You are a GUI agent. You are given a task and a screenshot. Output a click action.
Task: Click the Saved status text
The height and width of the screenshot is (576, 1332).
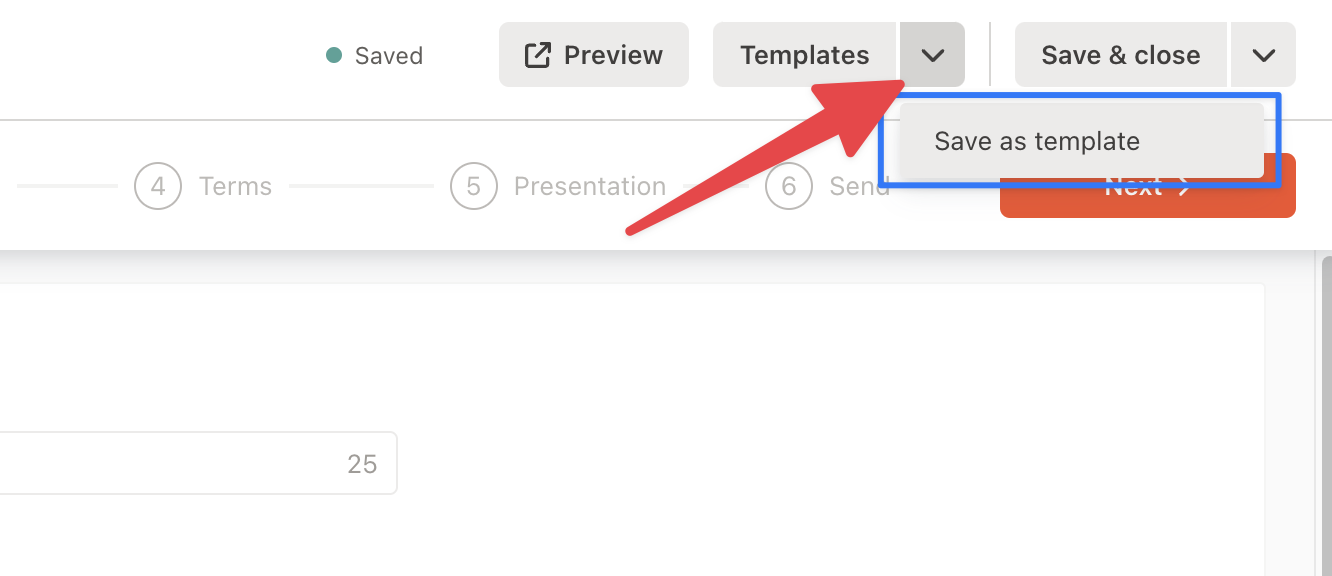tap(389, 56)
